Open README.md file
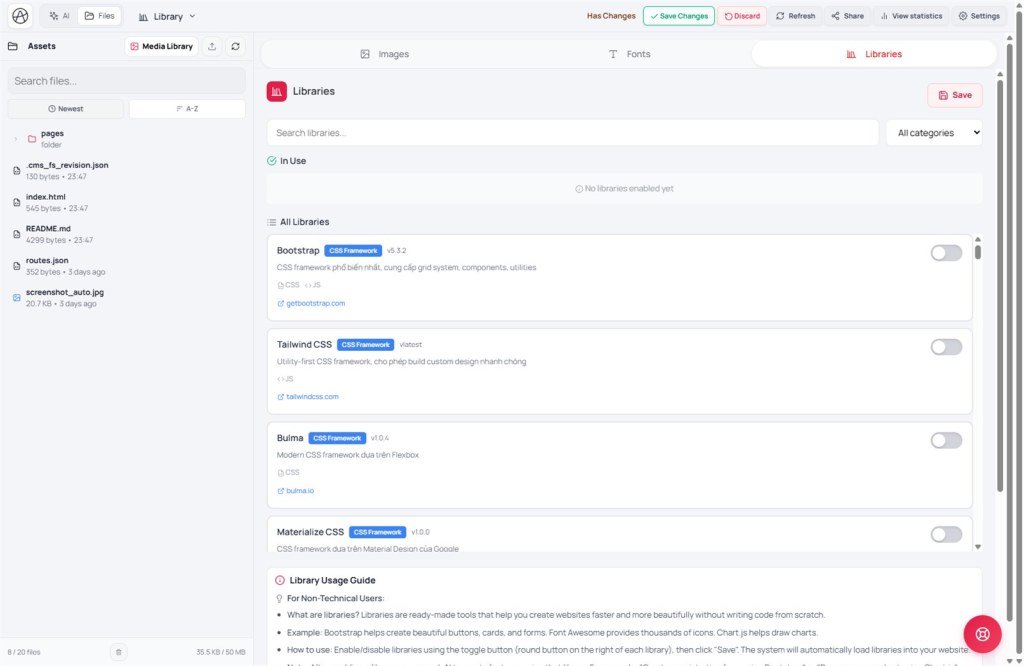Viewport: 1024px width, 666px height. click(x=126, y=234)
